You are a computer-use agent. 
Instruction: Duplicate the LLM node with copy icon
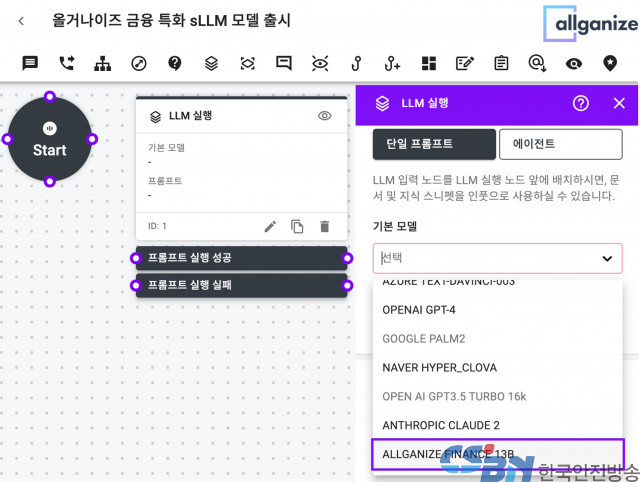click(x=297, y=226)
